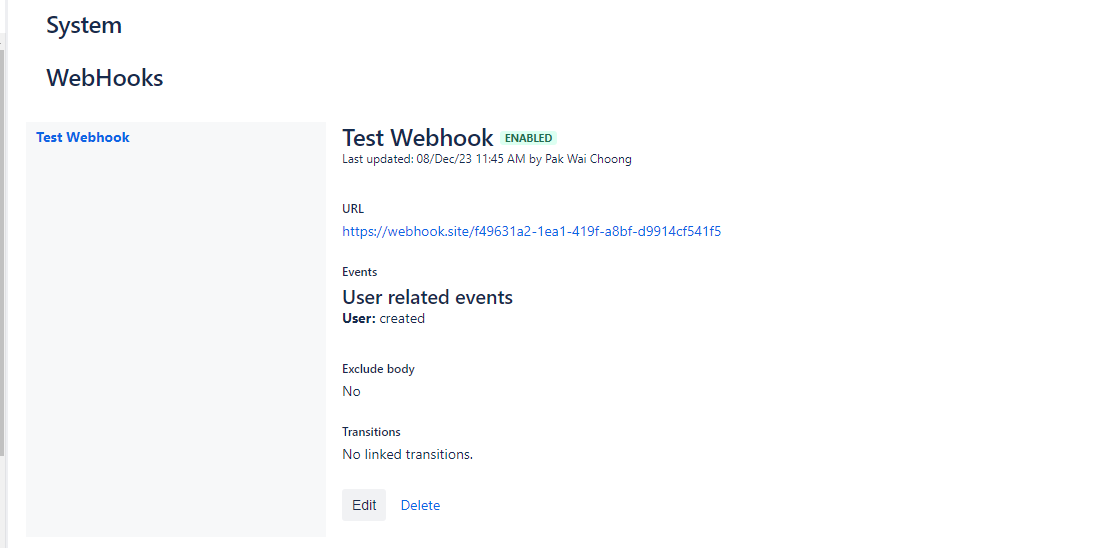Open the webhook.site URL link
The height and width of the screenshot is (548, 1105).
[531, 231]
